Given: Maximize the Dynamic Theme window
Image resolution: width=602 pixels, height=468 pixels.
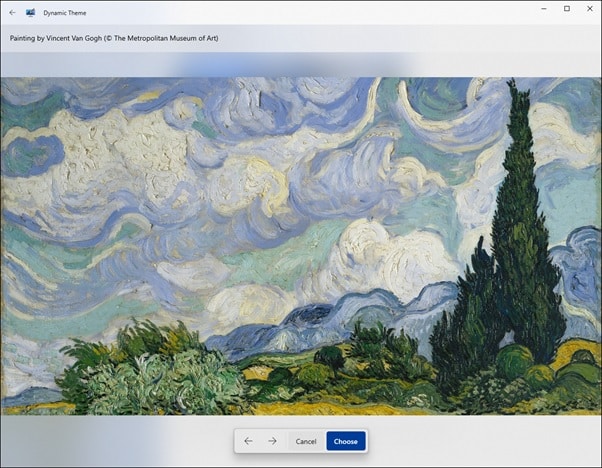Looking at the screenshot, I should point(567,9).
